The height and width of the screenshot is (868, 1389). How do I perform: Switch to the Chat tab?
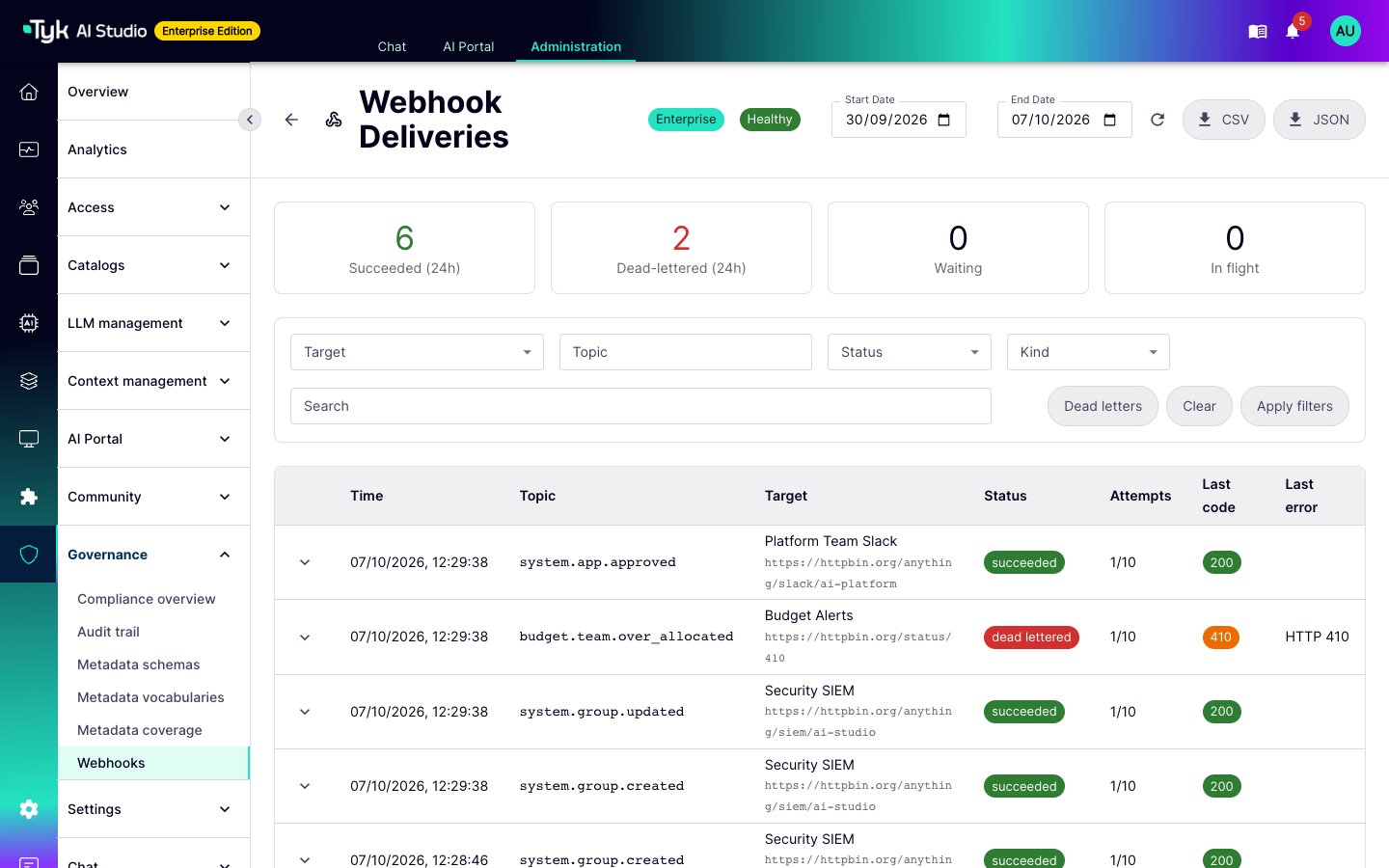(392, 46)
